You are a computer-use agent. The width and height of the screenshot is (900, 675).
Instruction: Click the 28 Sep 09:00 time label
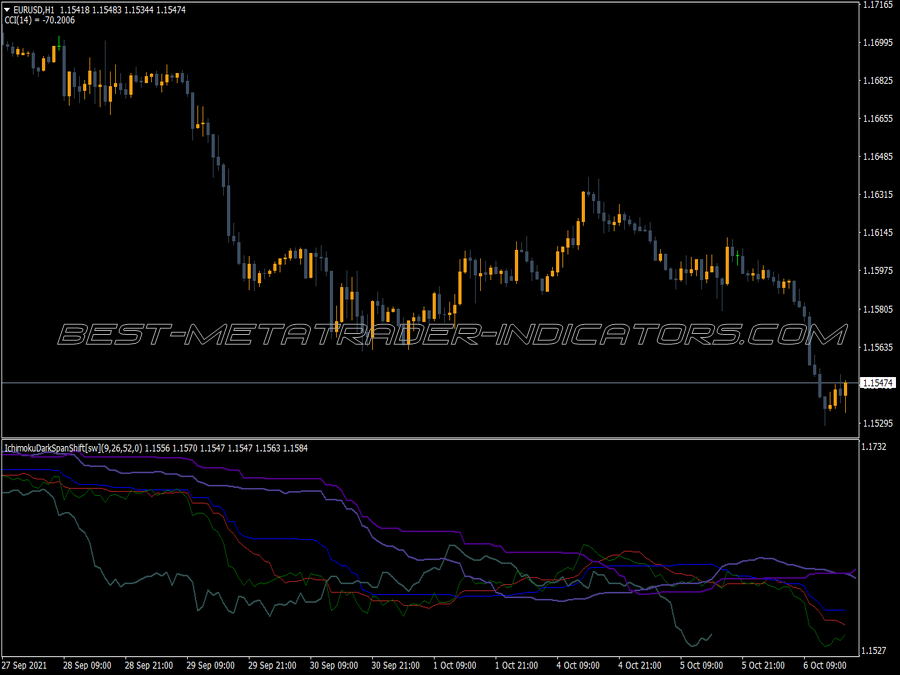(87, 665)
